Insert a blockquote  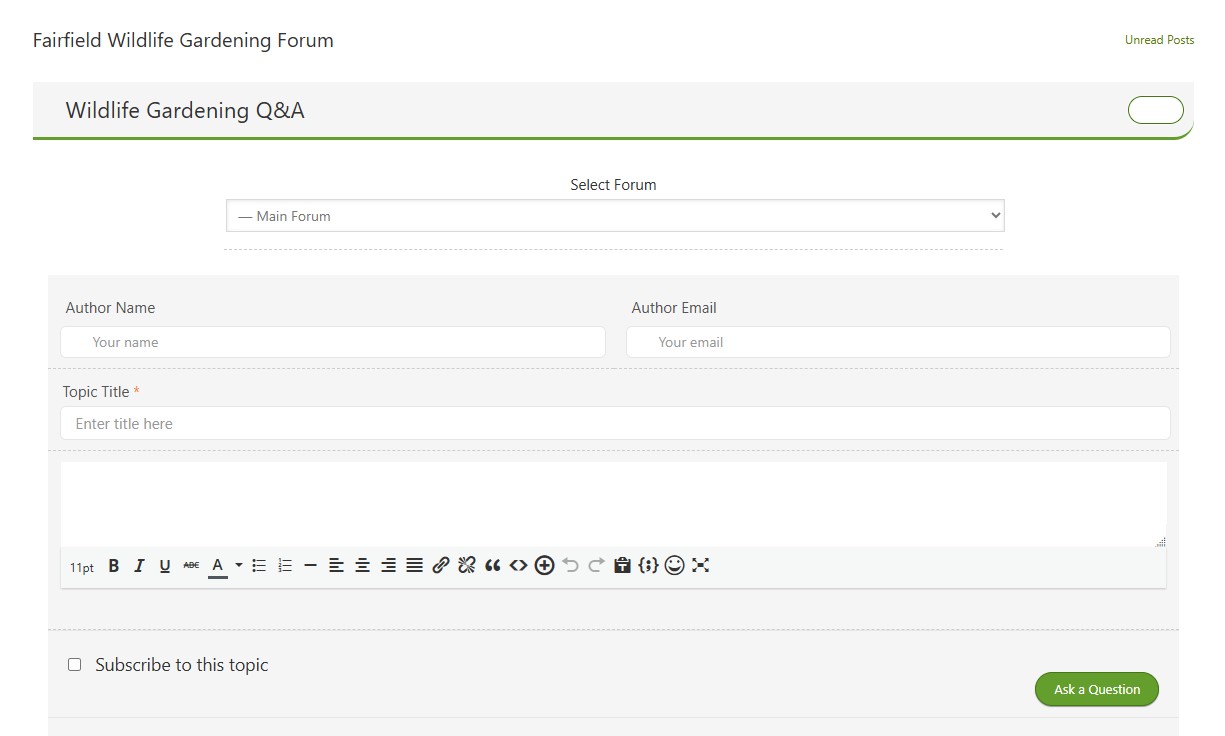[493, 566]
